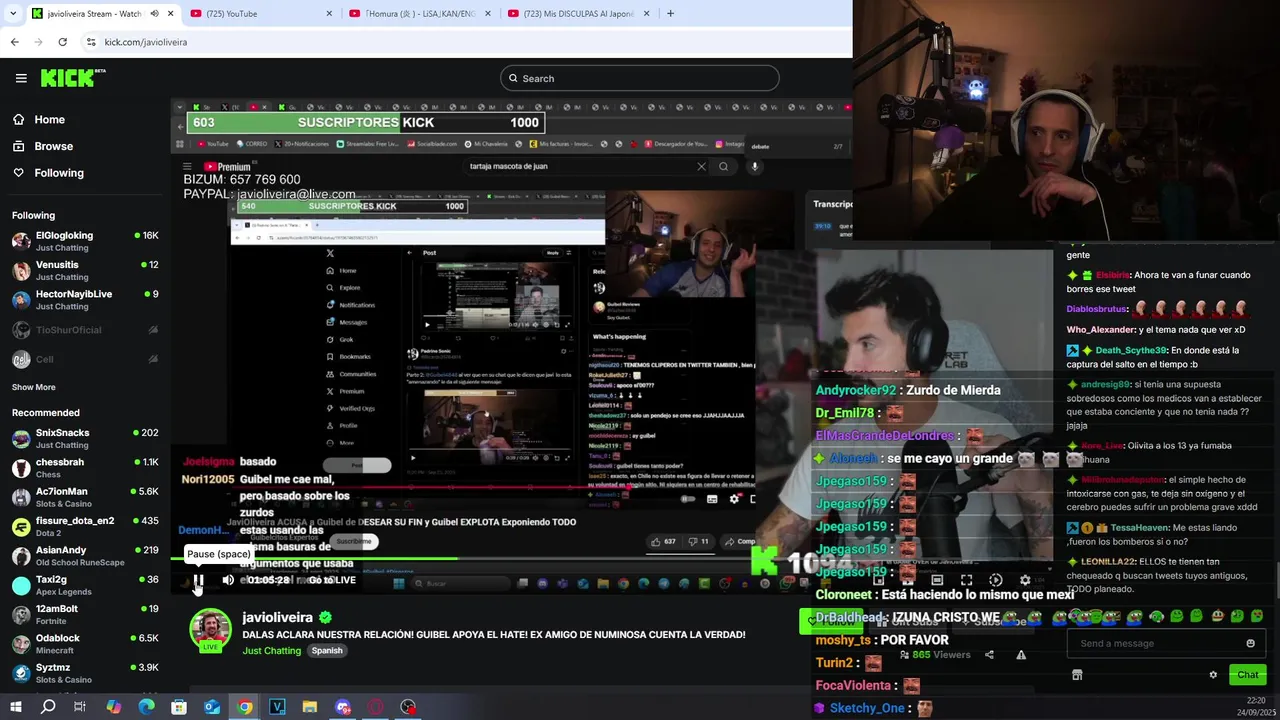Click the Kick Search box
Viewport: 1280px width, 720px height.
coord(639,78)
